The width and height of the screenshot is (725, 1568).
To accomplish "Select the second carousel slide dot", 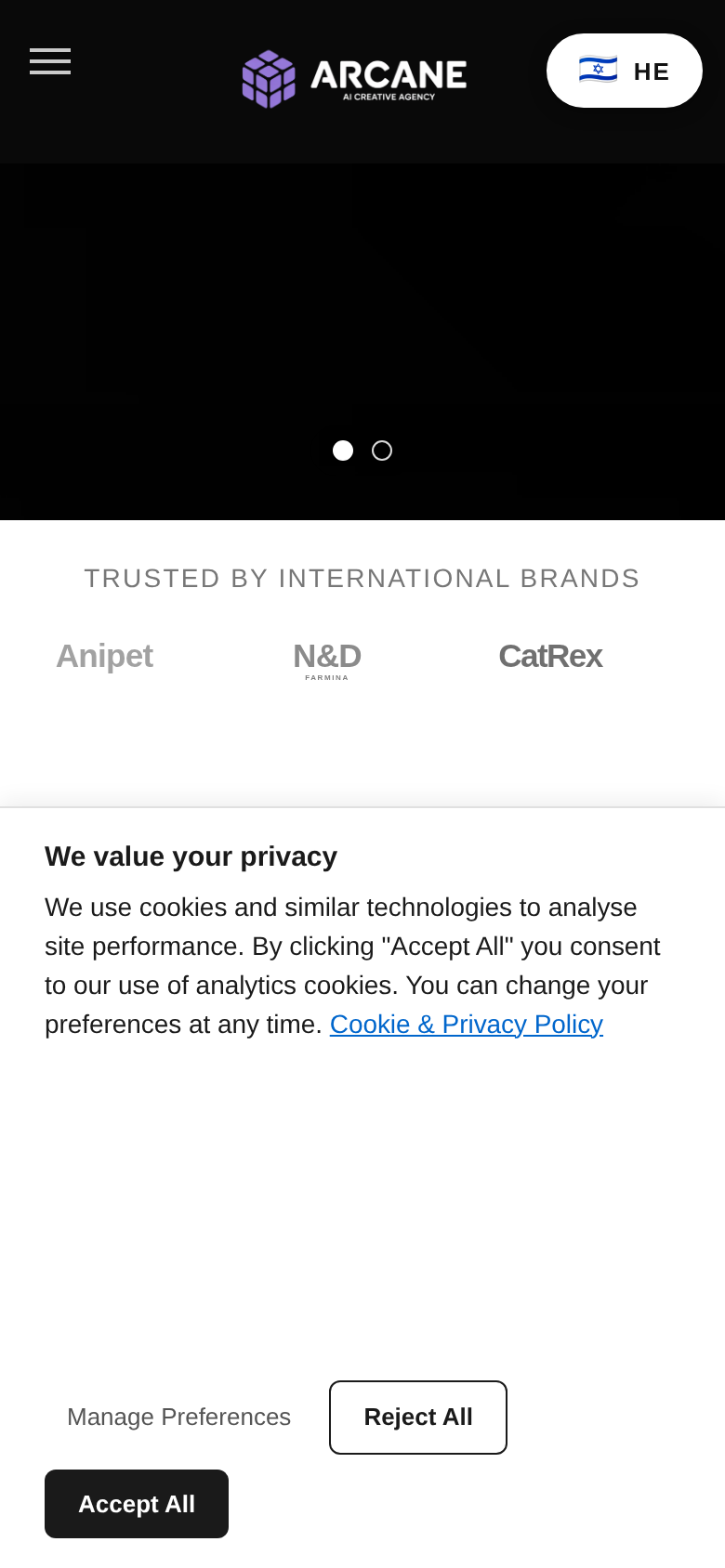I will tap(382, 451).
